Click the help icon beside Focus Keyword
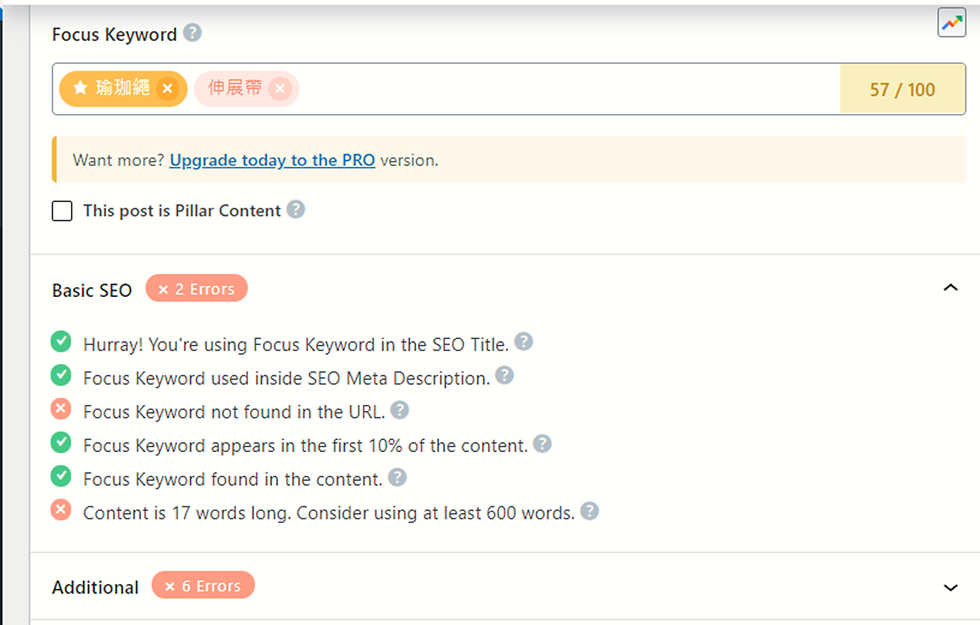 click(192, 32)
